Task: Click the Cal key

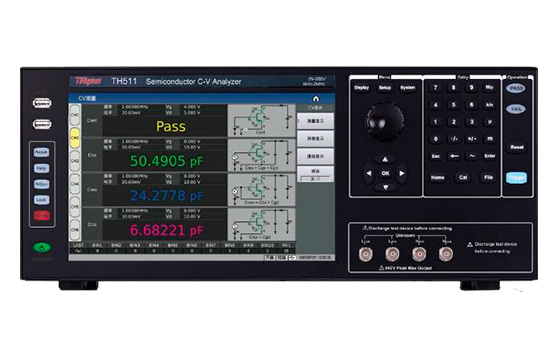Action: click(x=463, y=178)
